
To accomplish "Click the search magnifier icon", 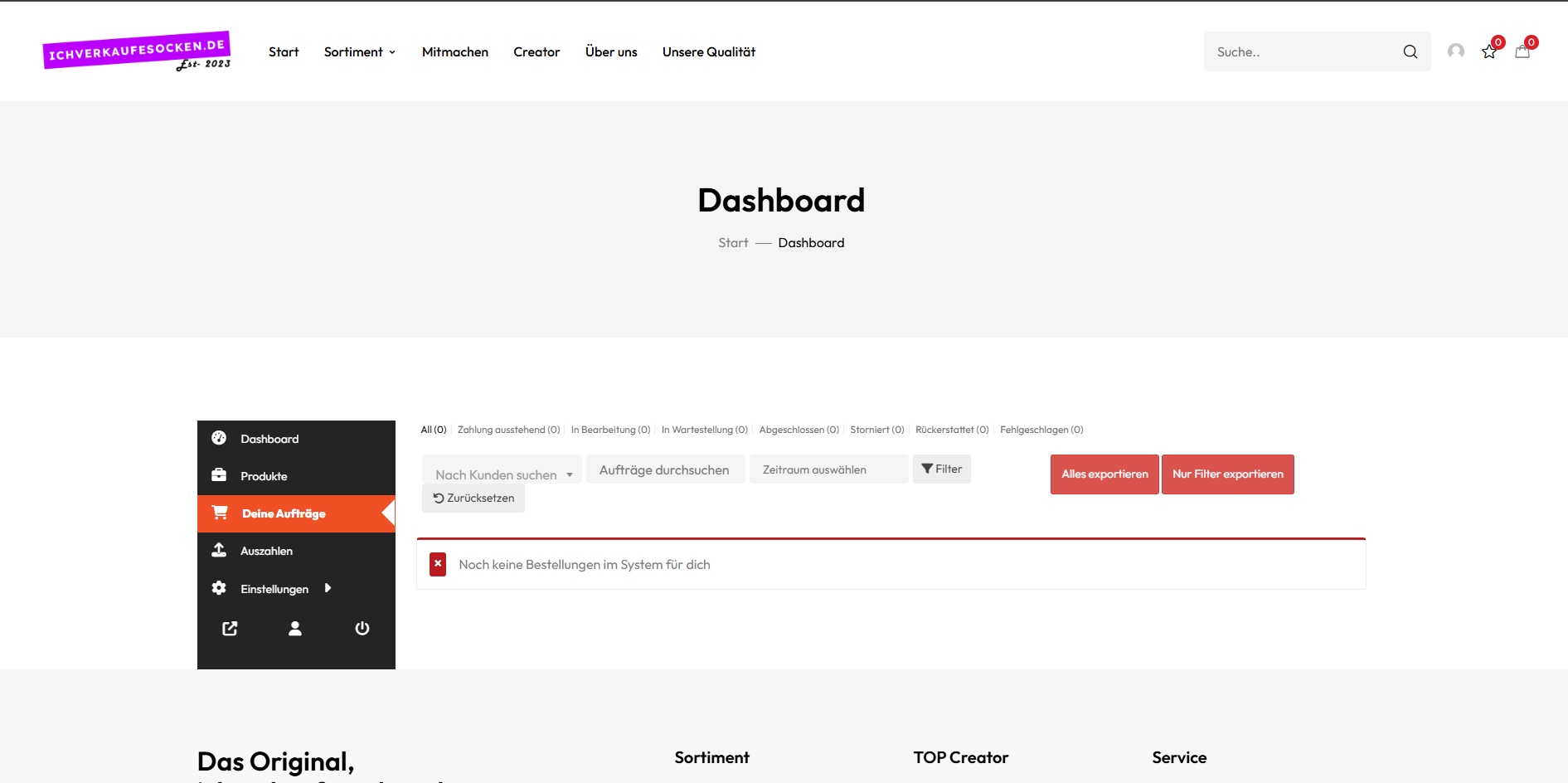I will (1410, 51).
